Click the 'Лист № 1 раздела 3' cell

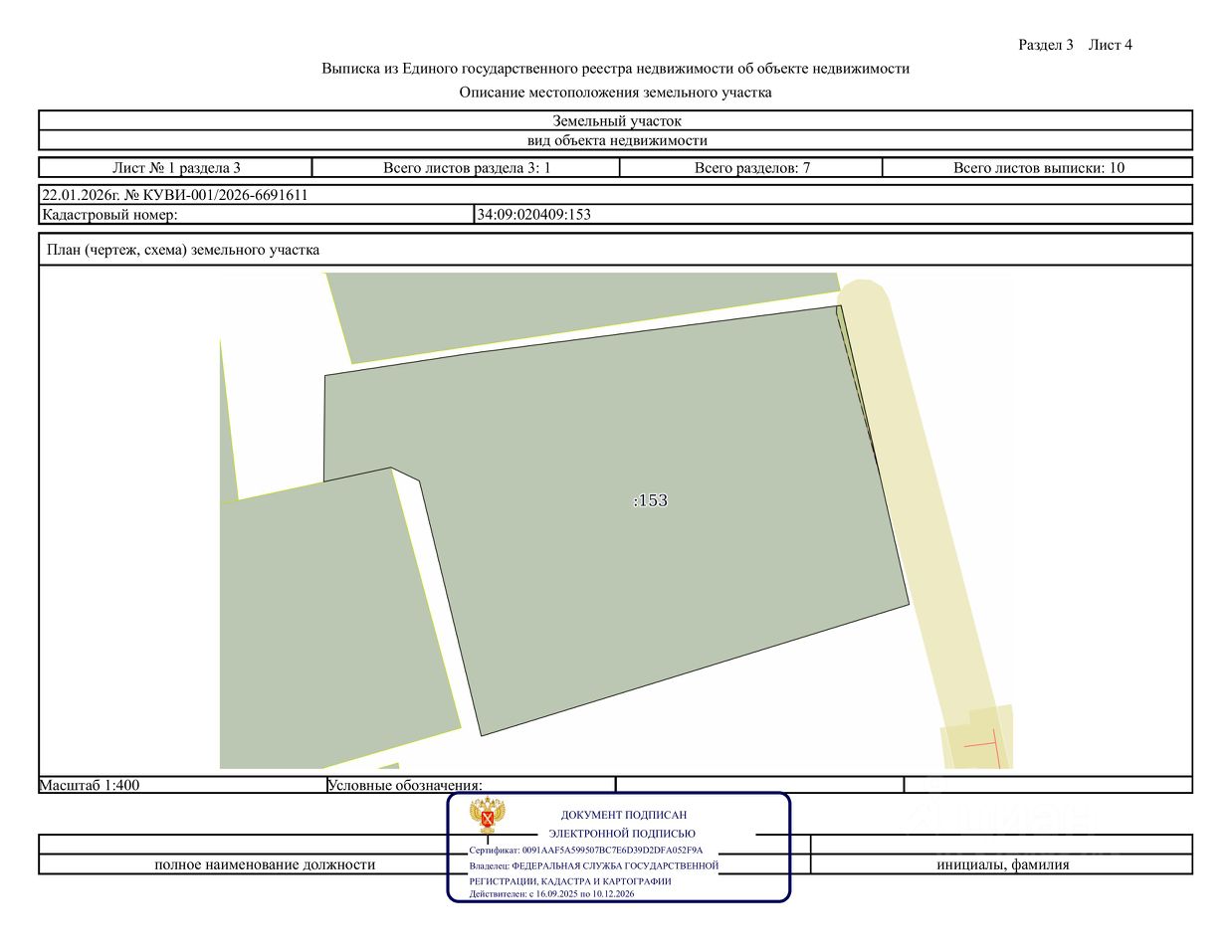pyautogui.click(x=176, y=168)
